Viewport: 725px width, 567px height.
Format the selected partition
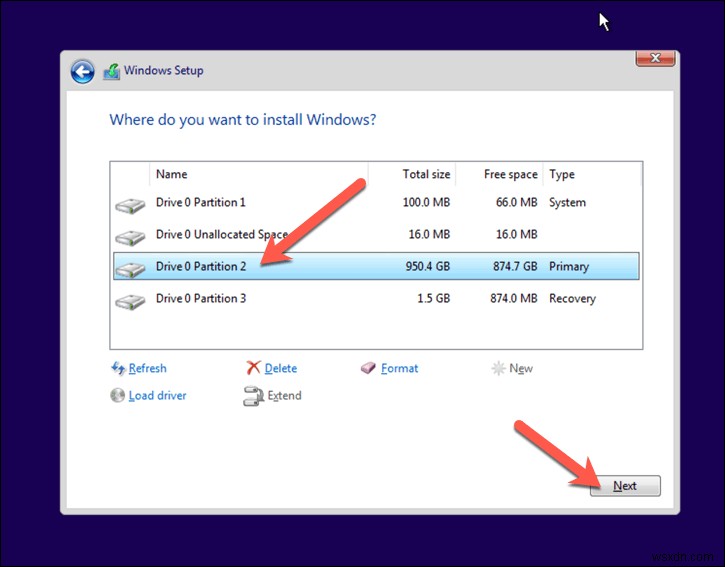pos(399,368)
